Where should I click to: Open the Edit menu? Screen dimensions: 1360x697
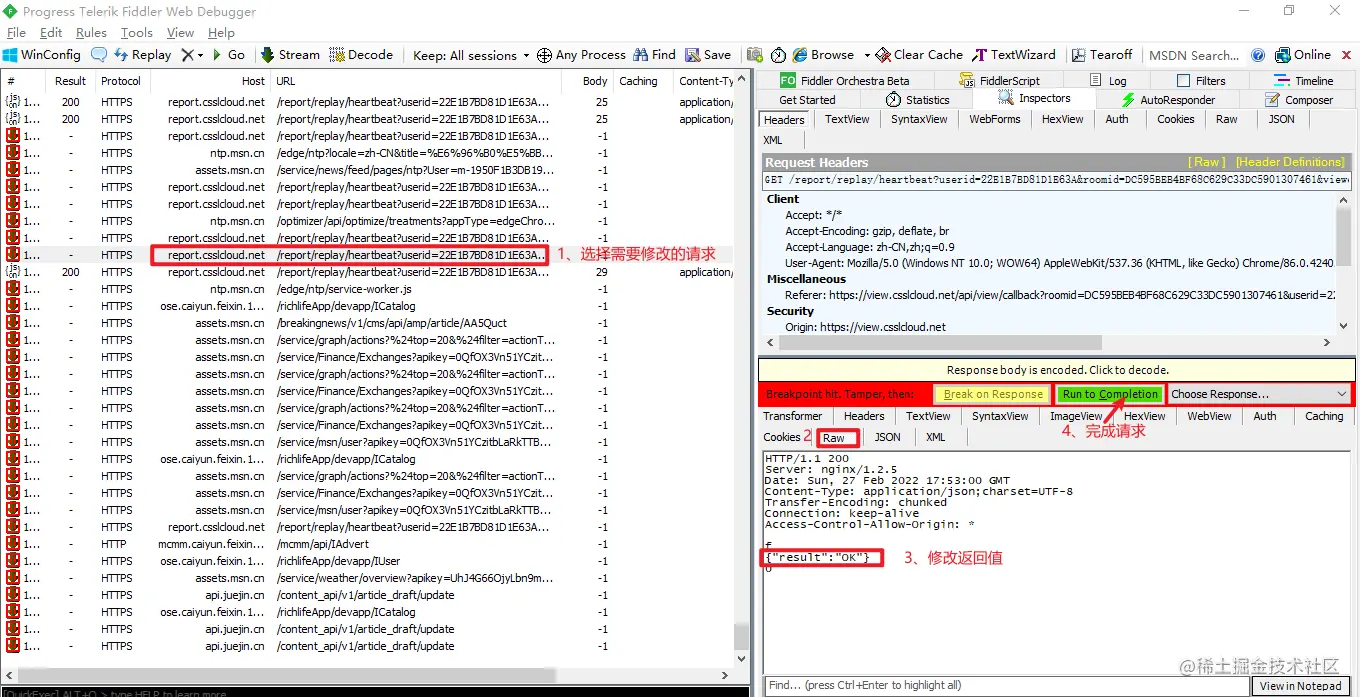(x=51, y=33)
